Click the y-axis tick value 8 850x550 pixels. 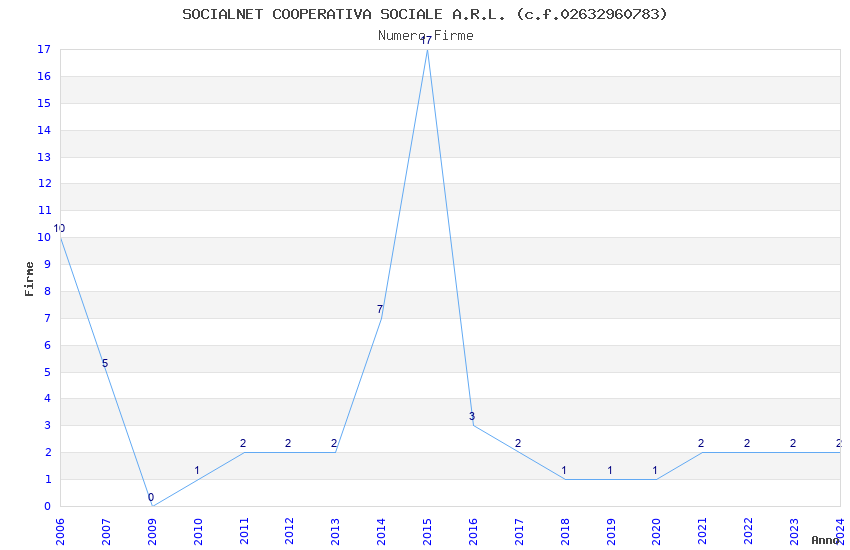point(48,291)
